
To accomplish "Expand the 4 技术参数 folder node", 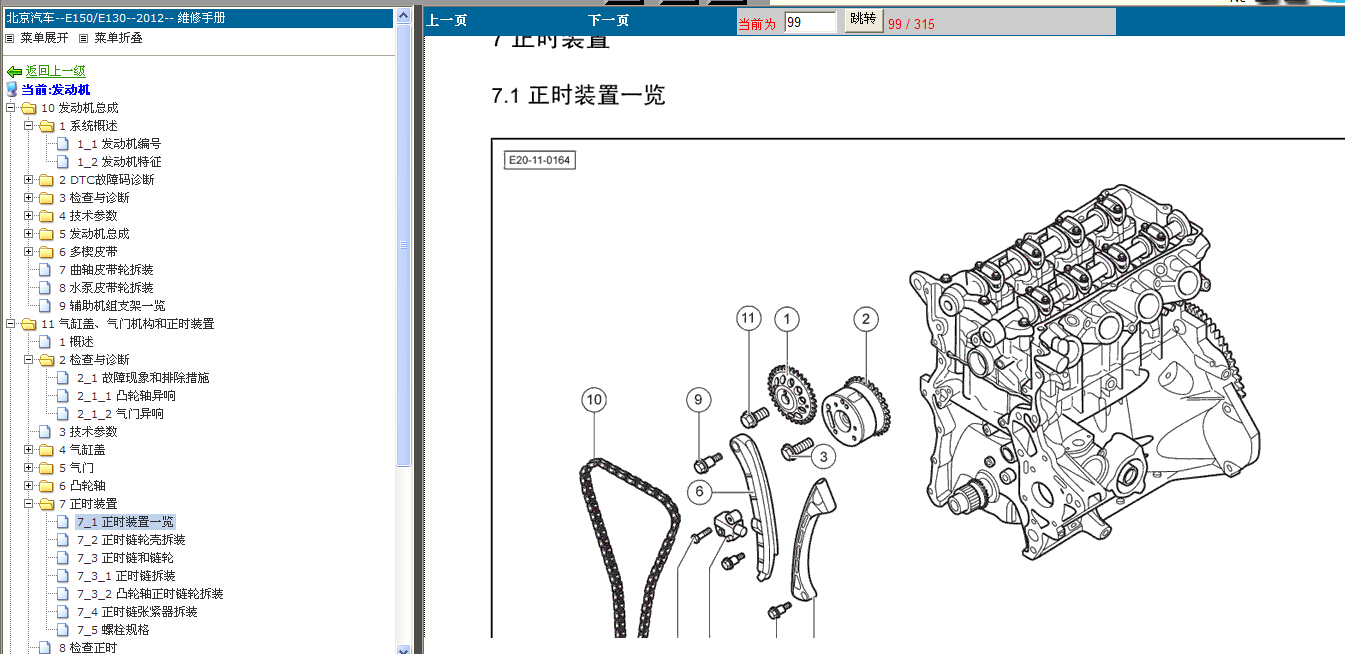I will (x=29, y=216).
